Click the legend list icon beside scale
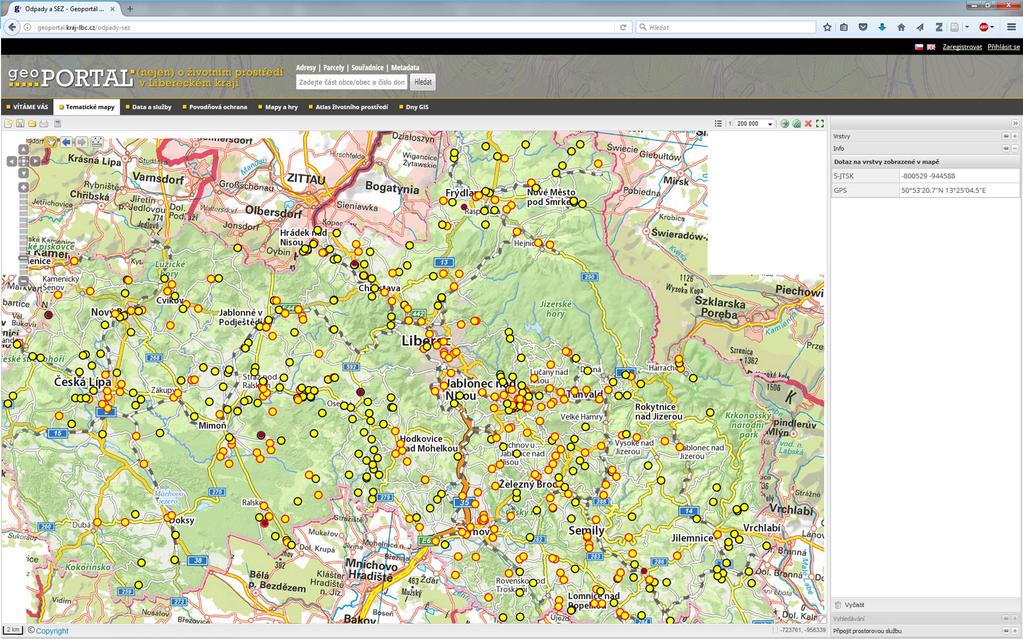The width and height of the screenshot is (1023, 639). (718, 123)
